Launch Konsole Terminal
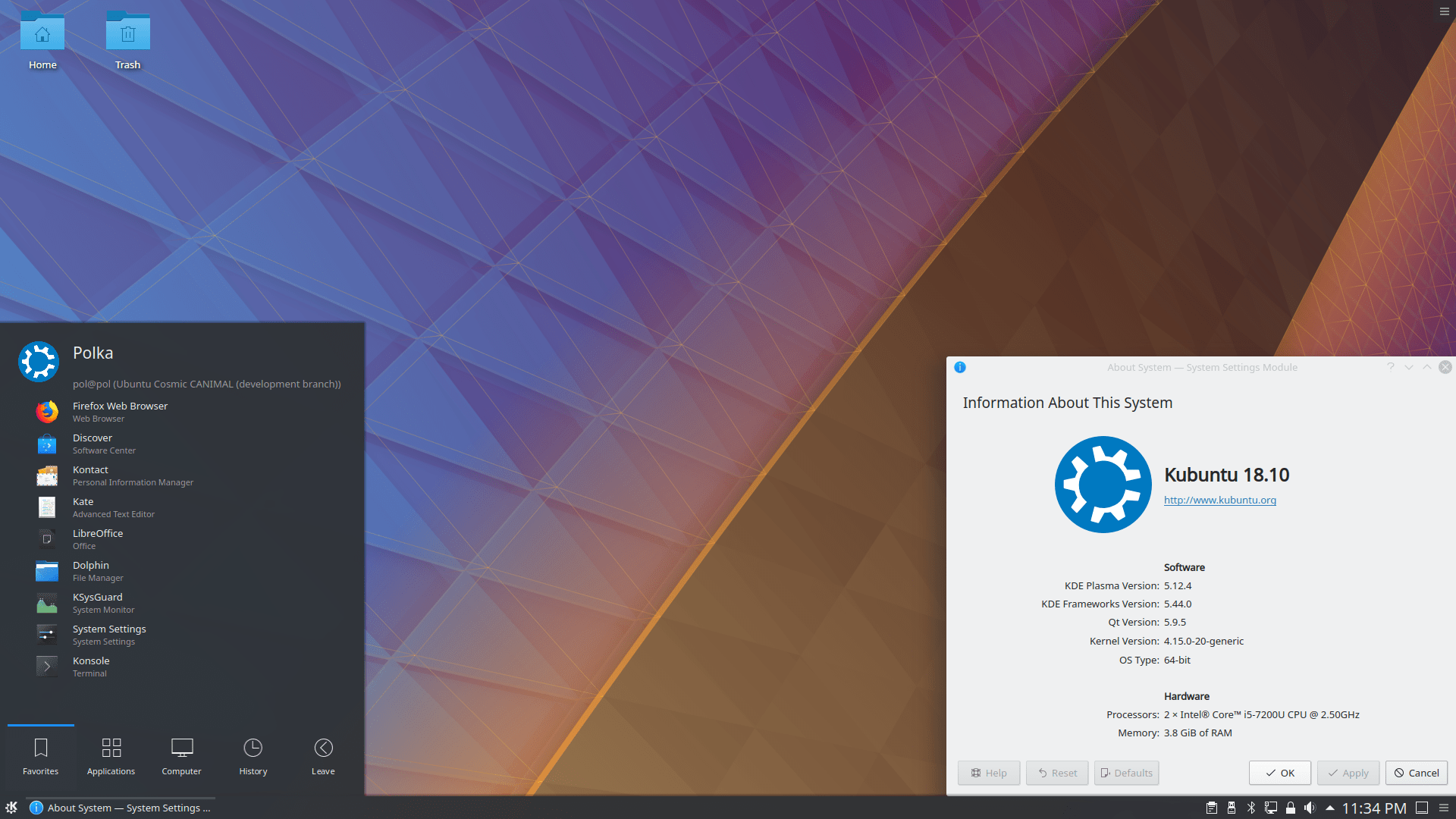 click(182, 667)
